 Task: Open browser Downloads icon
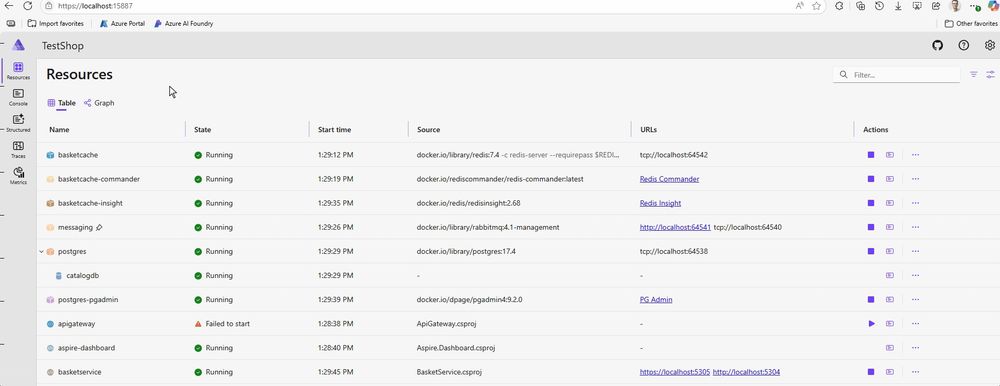(898, 6)
